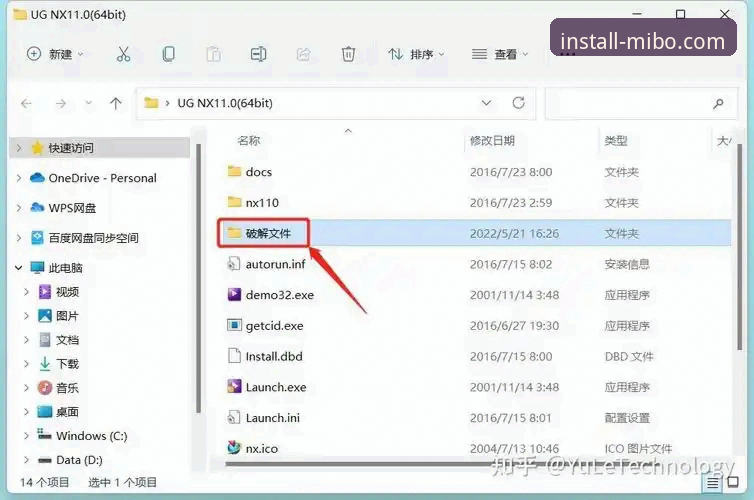The height and width of the screenshot is (500, 754).
Task: Open recent locations chevron dropdown
Action: (x=88, y=103)
